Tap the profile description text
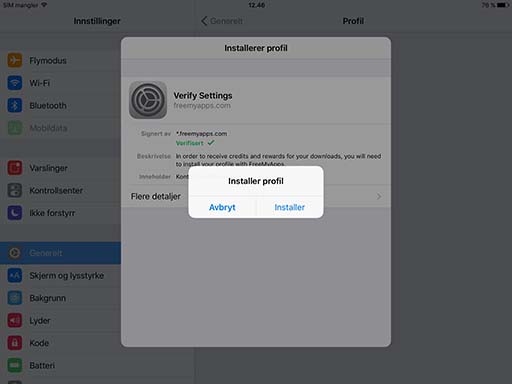 coord(278,160)
